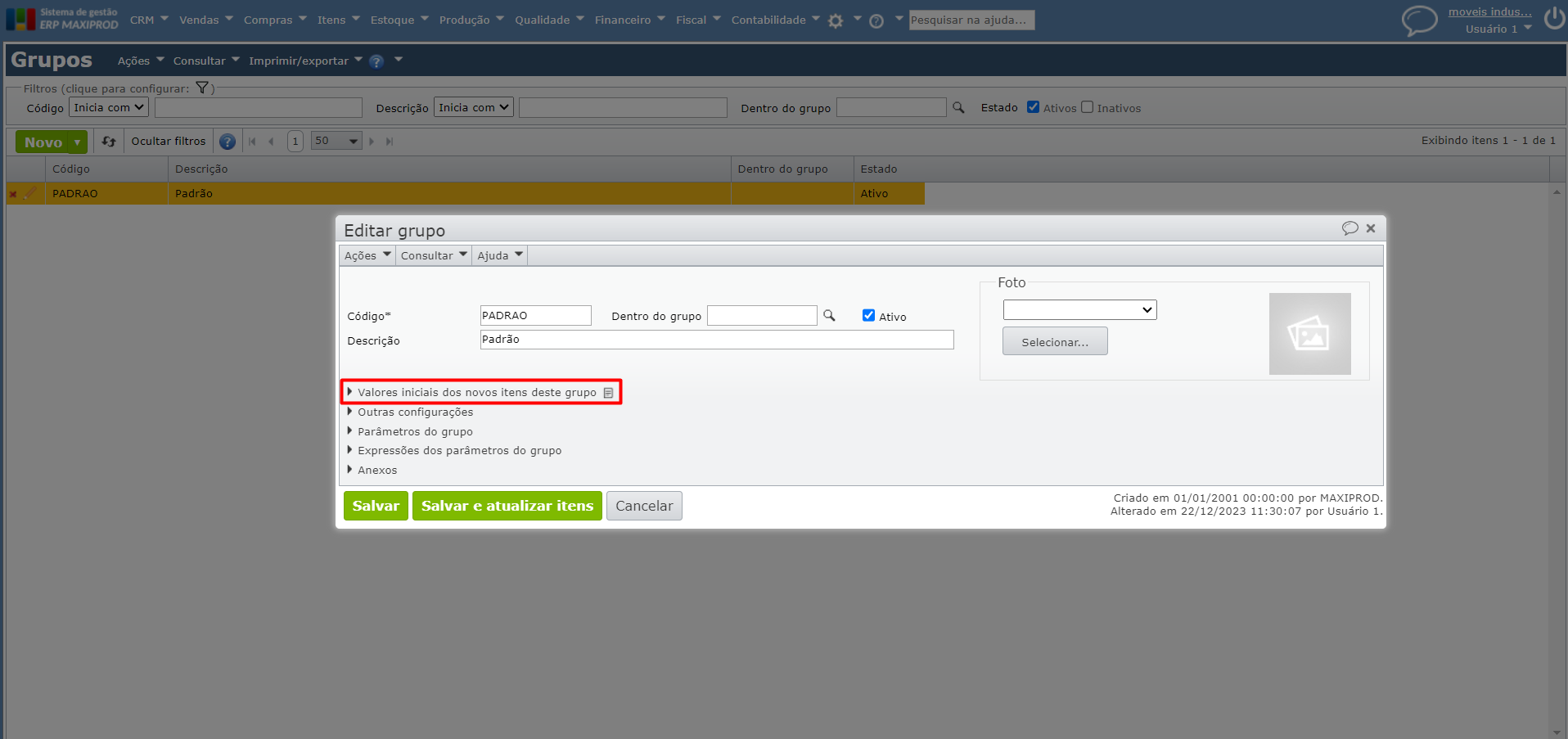Click the Dentro do grupo field in dialog
This screenshot has width=1568, height=739.
[x=762, y=315]
